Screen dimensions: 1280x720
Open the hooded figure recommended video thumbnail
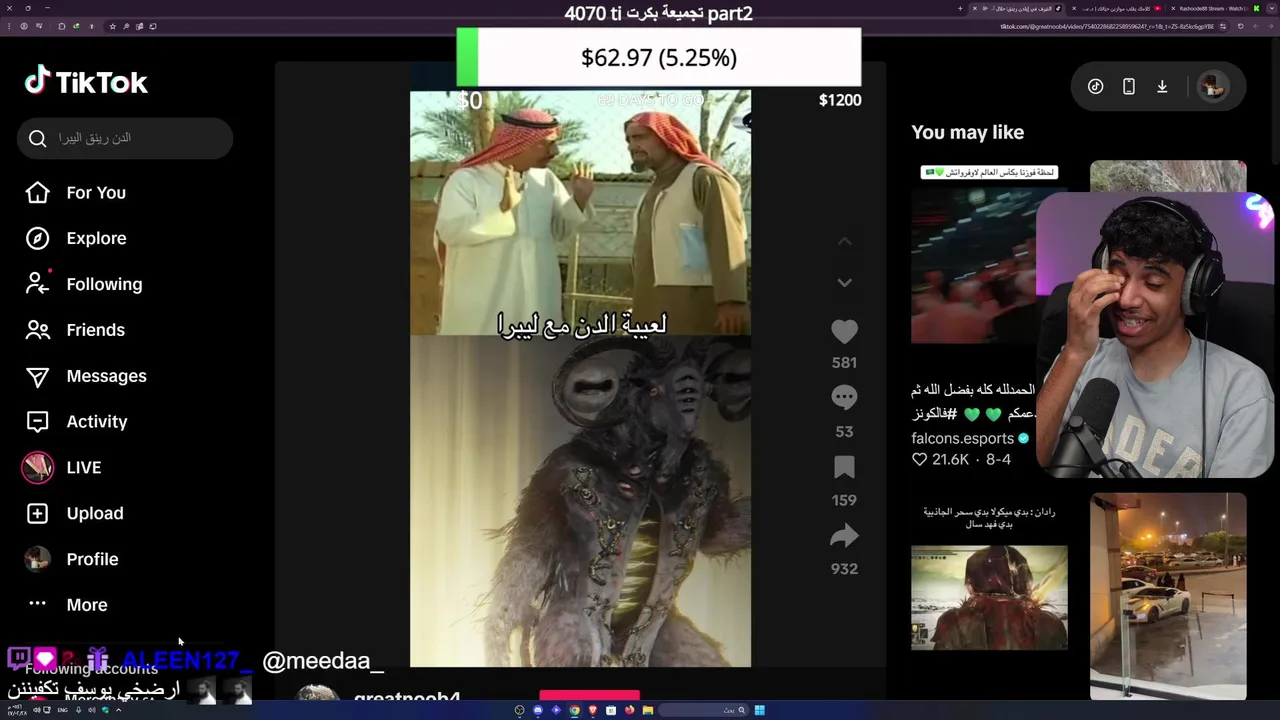tap(989, 597)
